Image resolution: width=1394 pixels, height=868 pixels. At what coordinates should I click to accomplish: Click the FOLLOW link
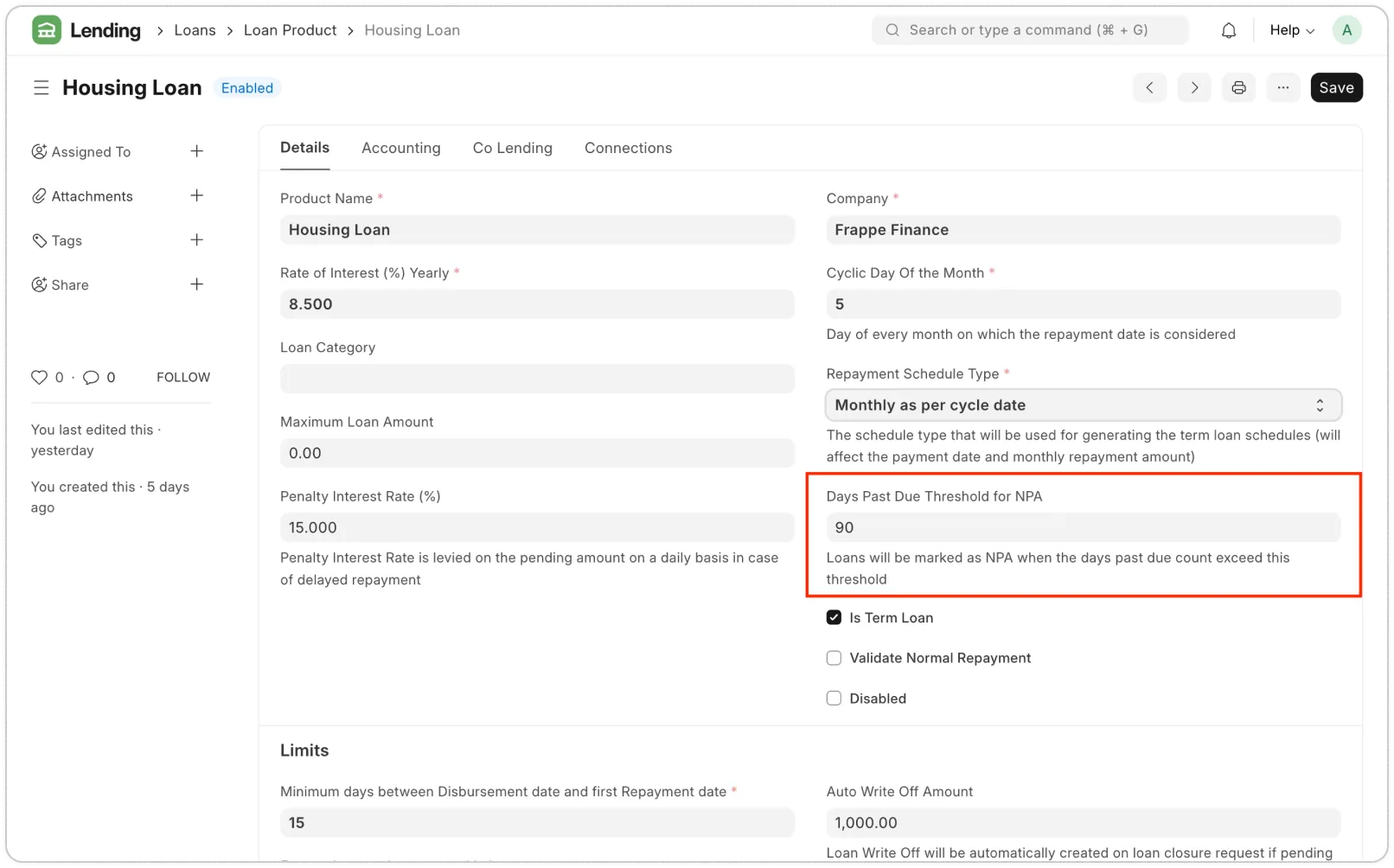(182, 377)
